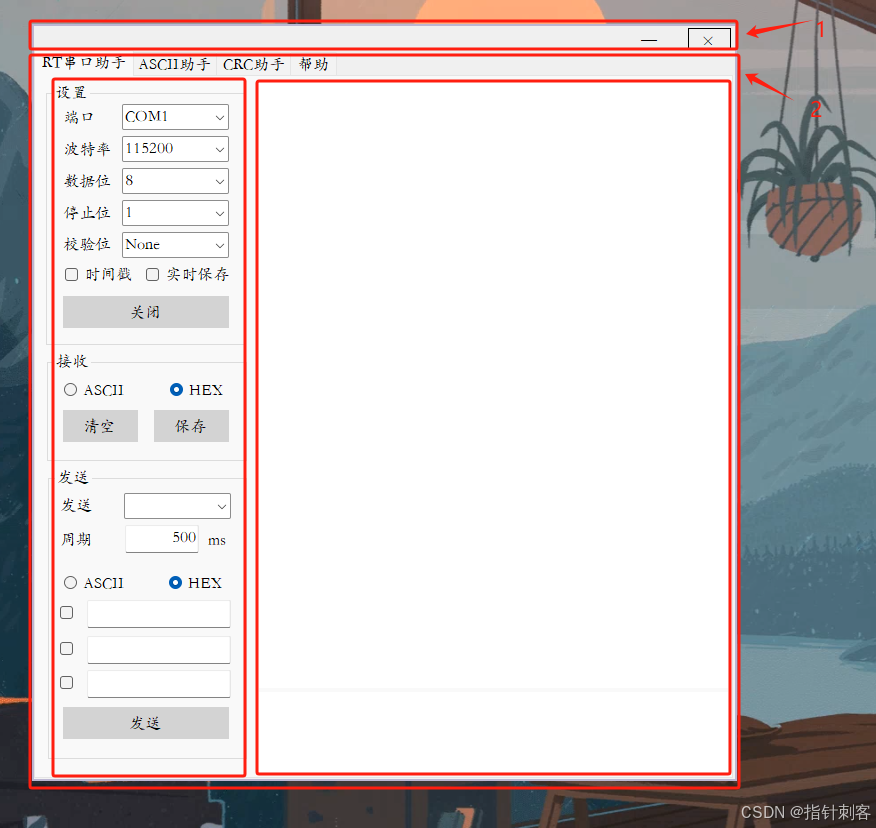This screenshot has height=828, width=876.
Task: Click the bottom 发送 button
Action: [x=146, y=723]
